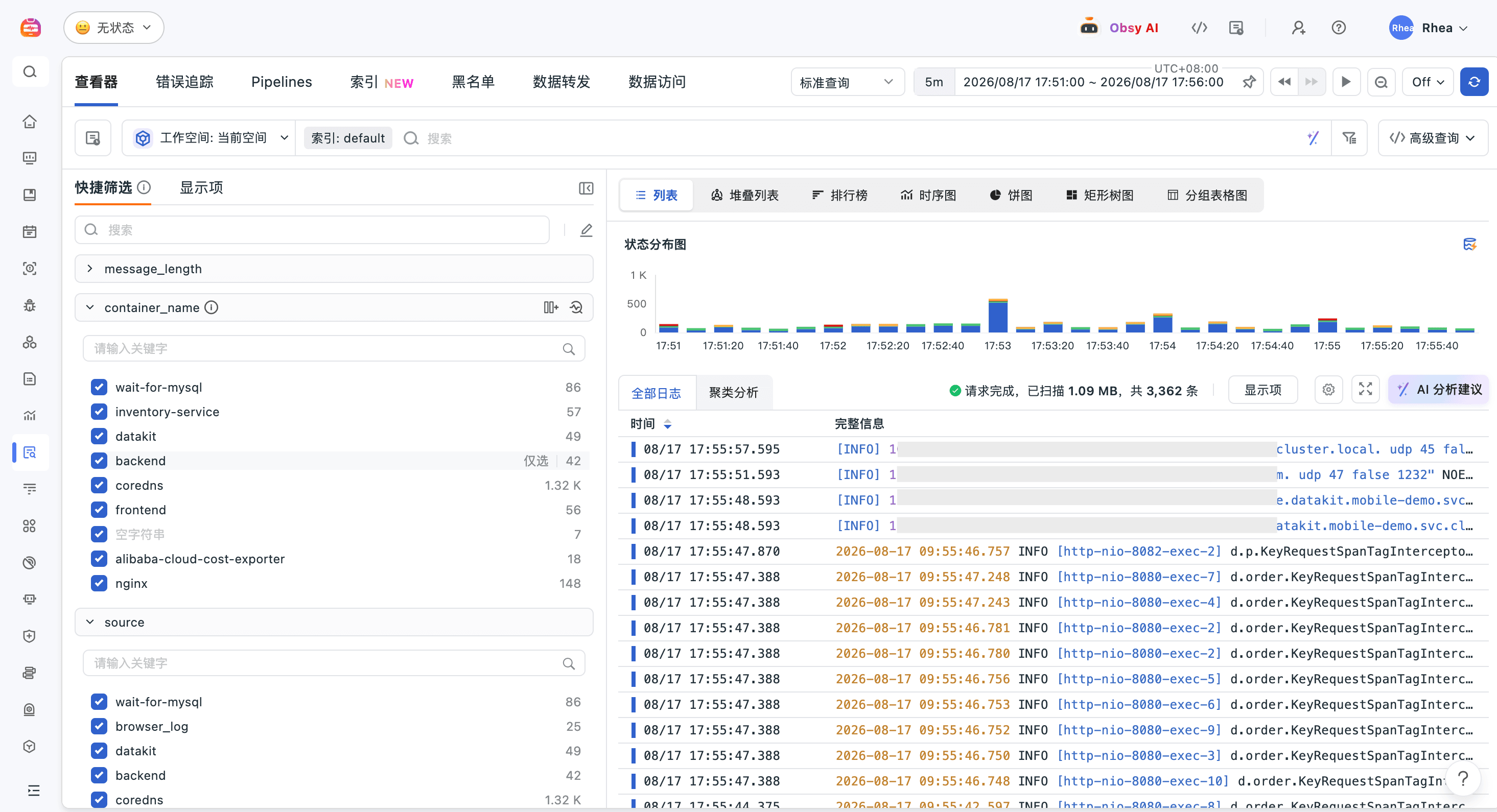Click the AI magic wand in search bar

pos(1313,138)
